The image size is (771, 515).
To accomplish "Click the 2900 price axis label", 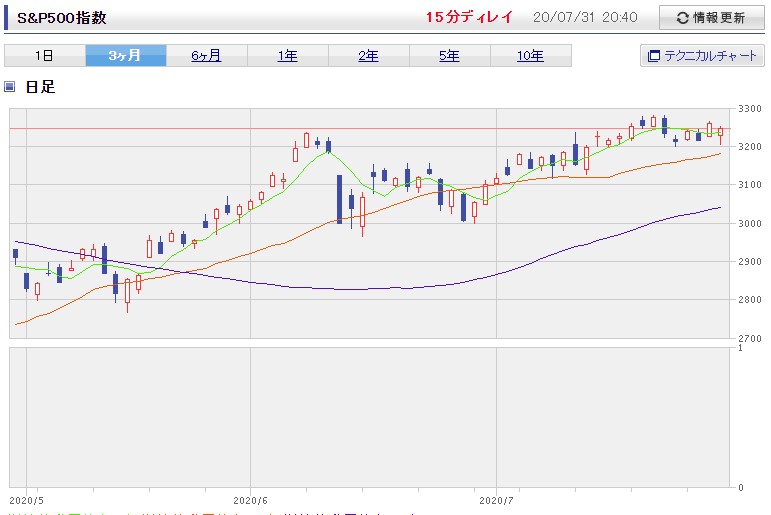I will [750, 262].
